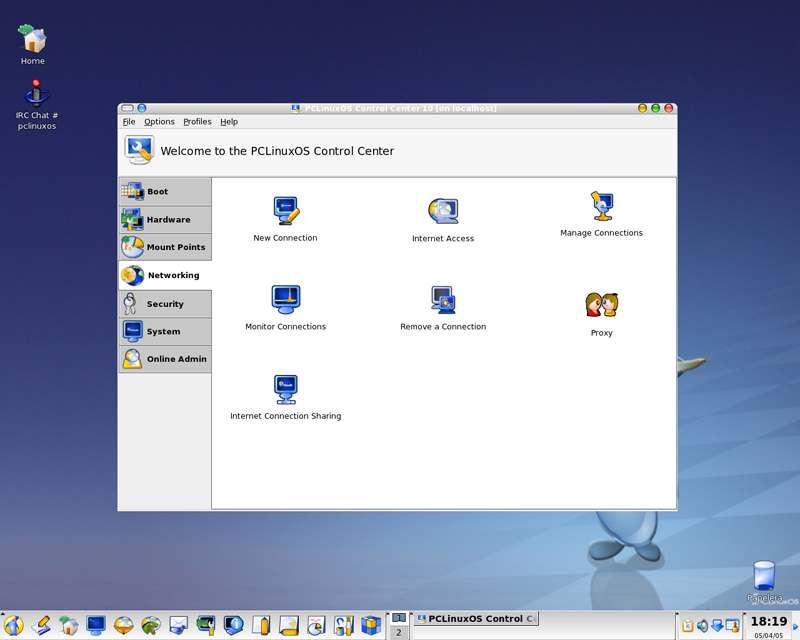
Task: Select the Networking section
Action: click(165, 276)
